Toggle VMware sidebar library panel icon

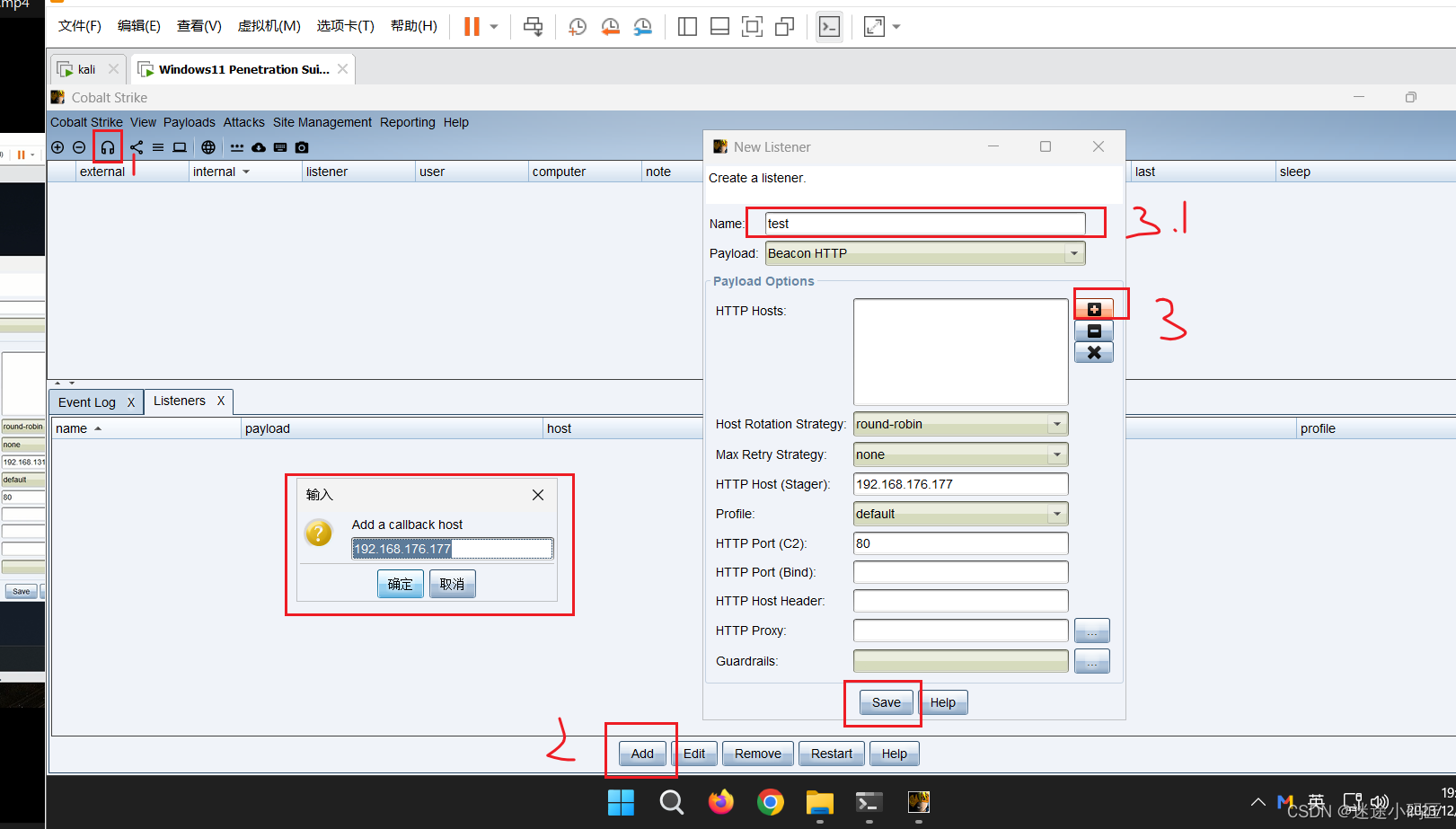click(x=687, y=27)
